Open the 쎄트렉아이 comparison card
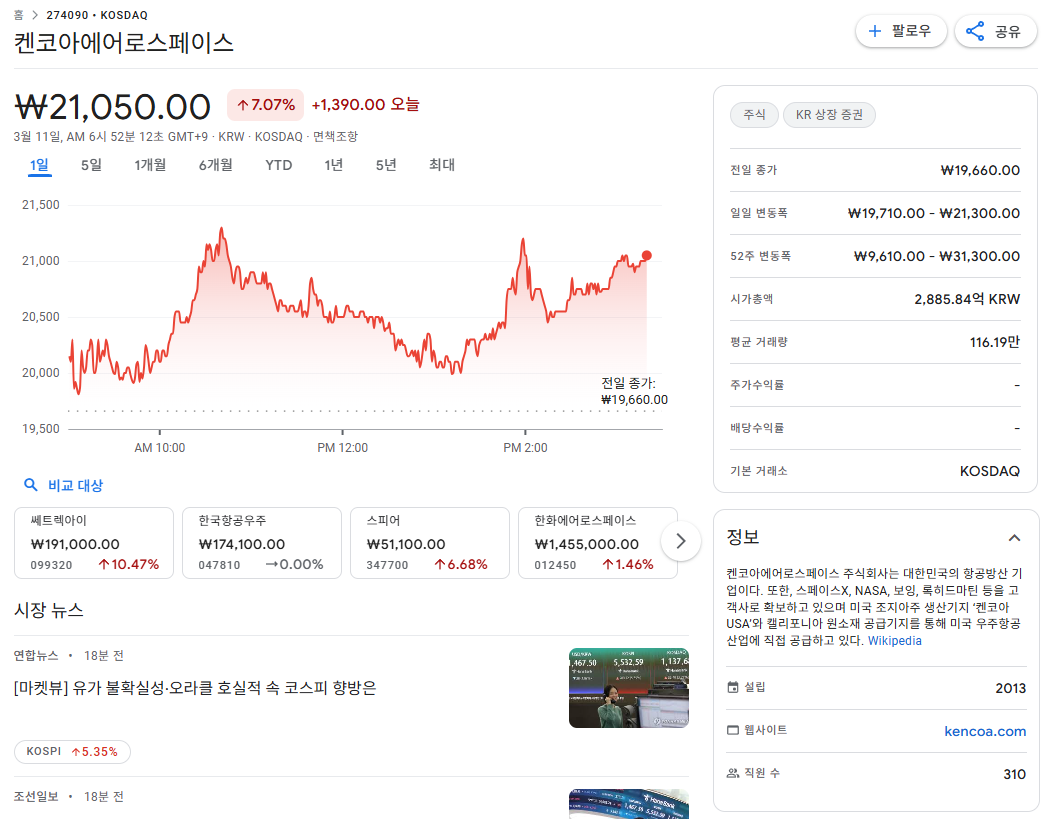Viewport: 1062px width, 819px height. pyautogui.click(x=94, y=543)
